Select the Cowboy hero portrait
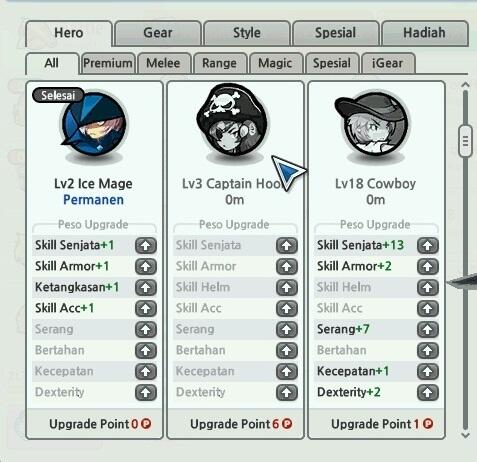 point(374,125)
